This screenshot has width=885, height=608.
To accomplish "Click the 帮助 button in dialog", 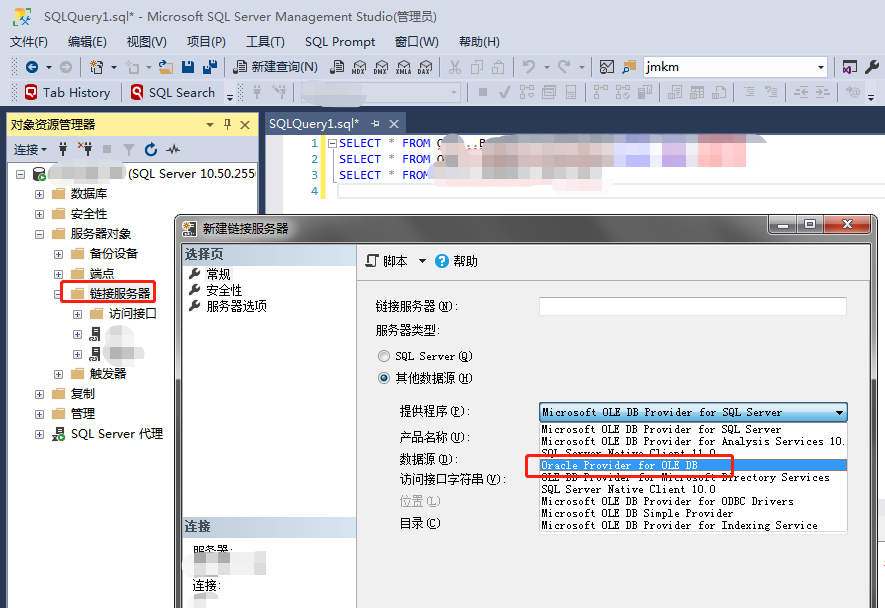I will pyautogui.click(x=457, y=261).
